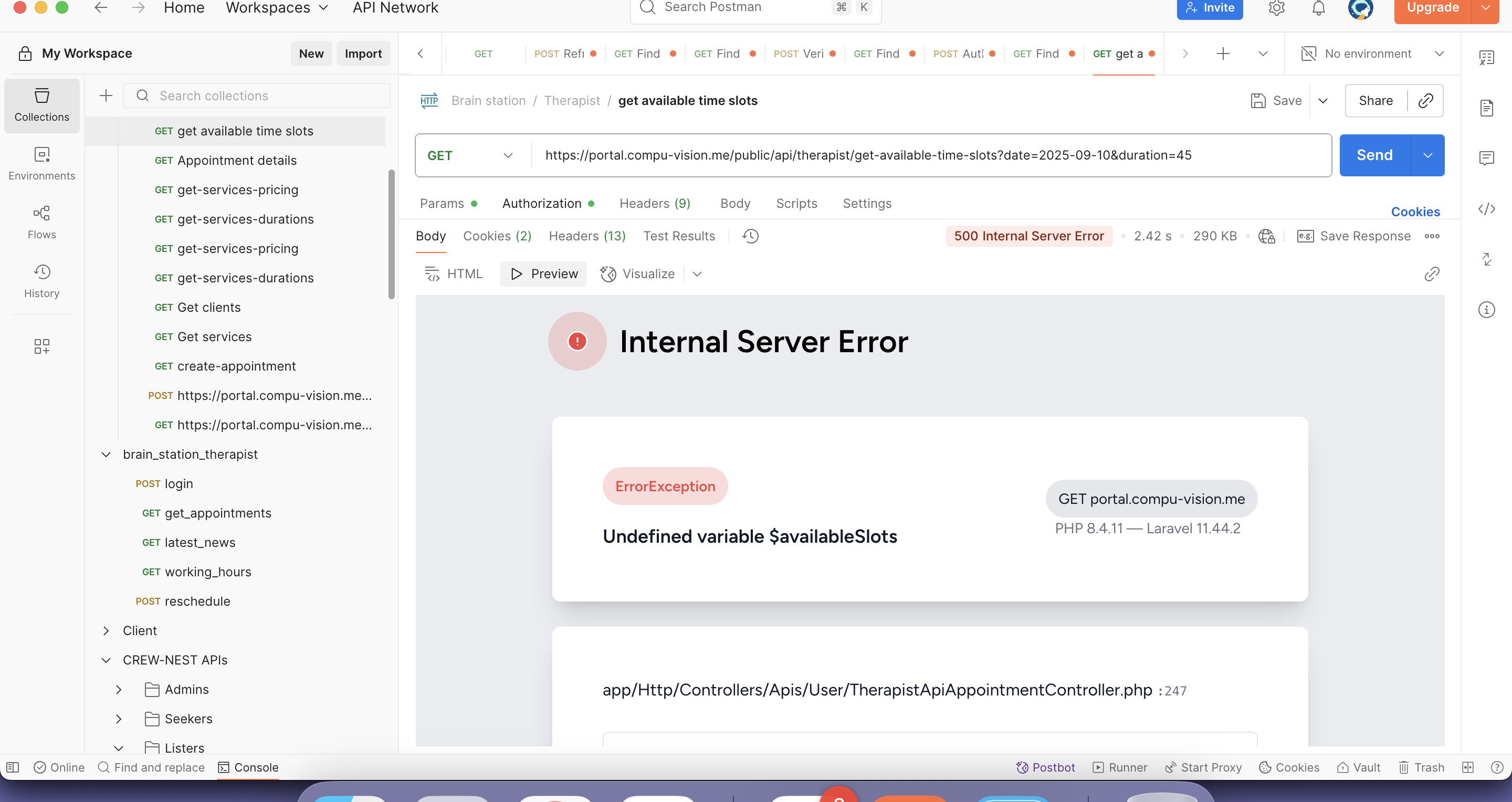Switch response view to HTML
Screen dimensions: 1512x802
point(453,274)
